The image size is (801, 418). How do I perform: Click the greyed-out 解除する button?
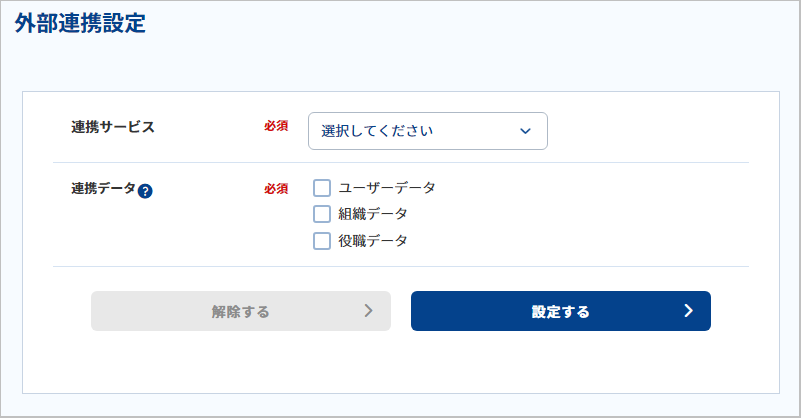241,311
